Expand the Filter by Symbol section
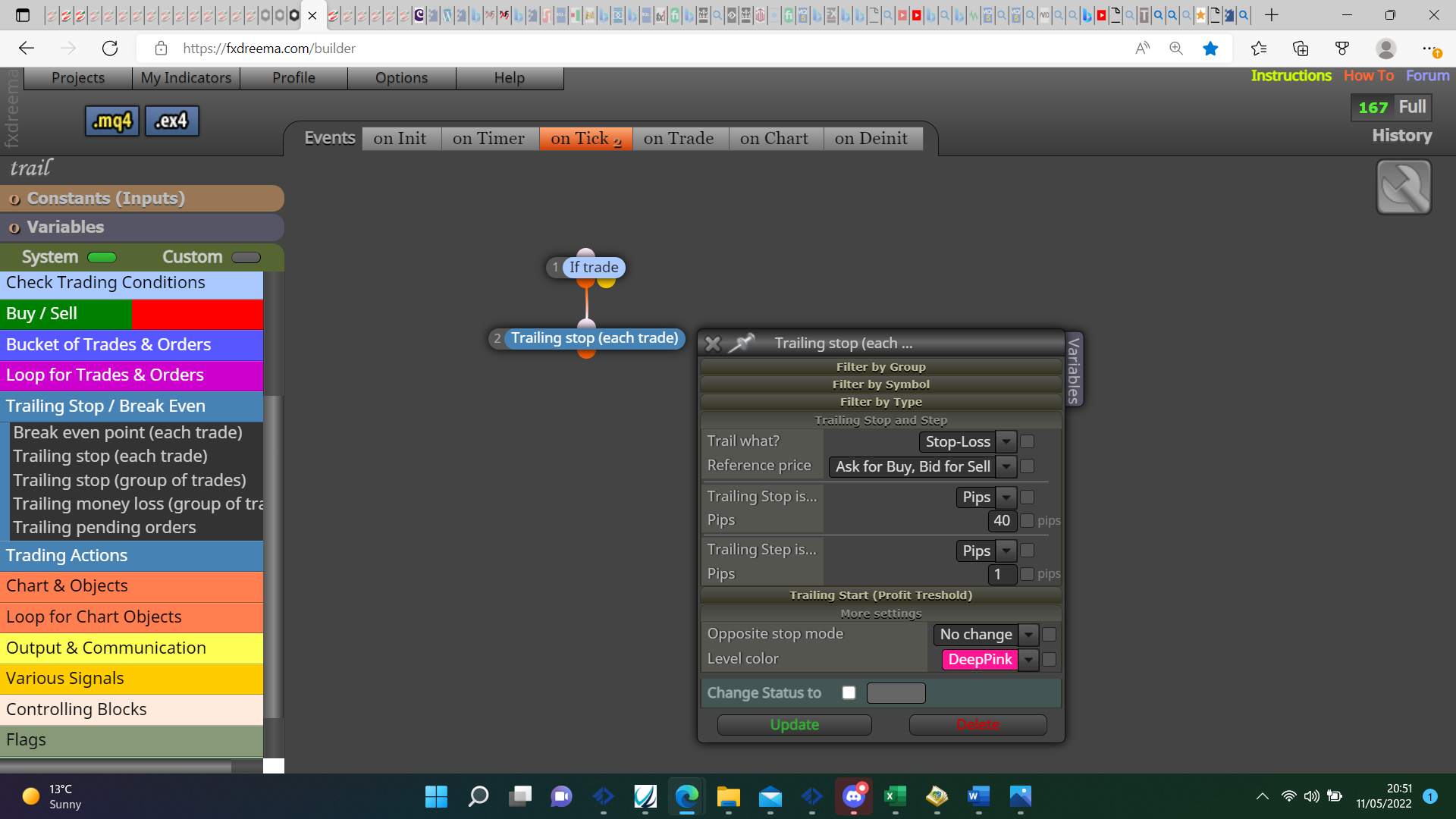Screen dimensions: 1456x819 (x=881, y=384)
